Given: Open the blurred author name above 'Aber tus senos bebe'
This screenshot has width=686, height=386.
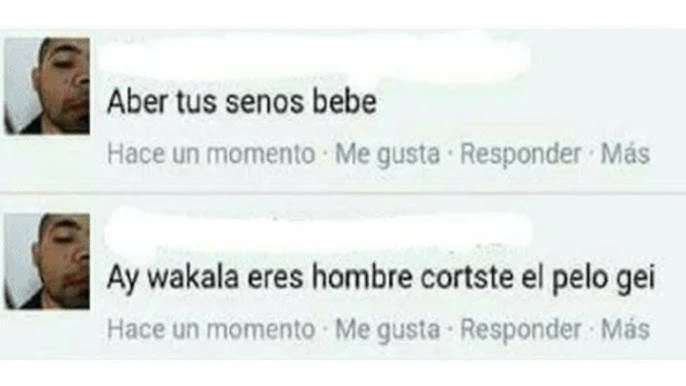Looking at the screenshot, I should tap(317, 57).
